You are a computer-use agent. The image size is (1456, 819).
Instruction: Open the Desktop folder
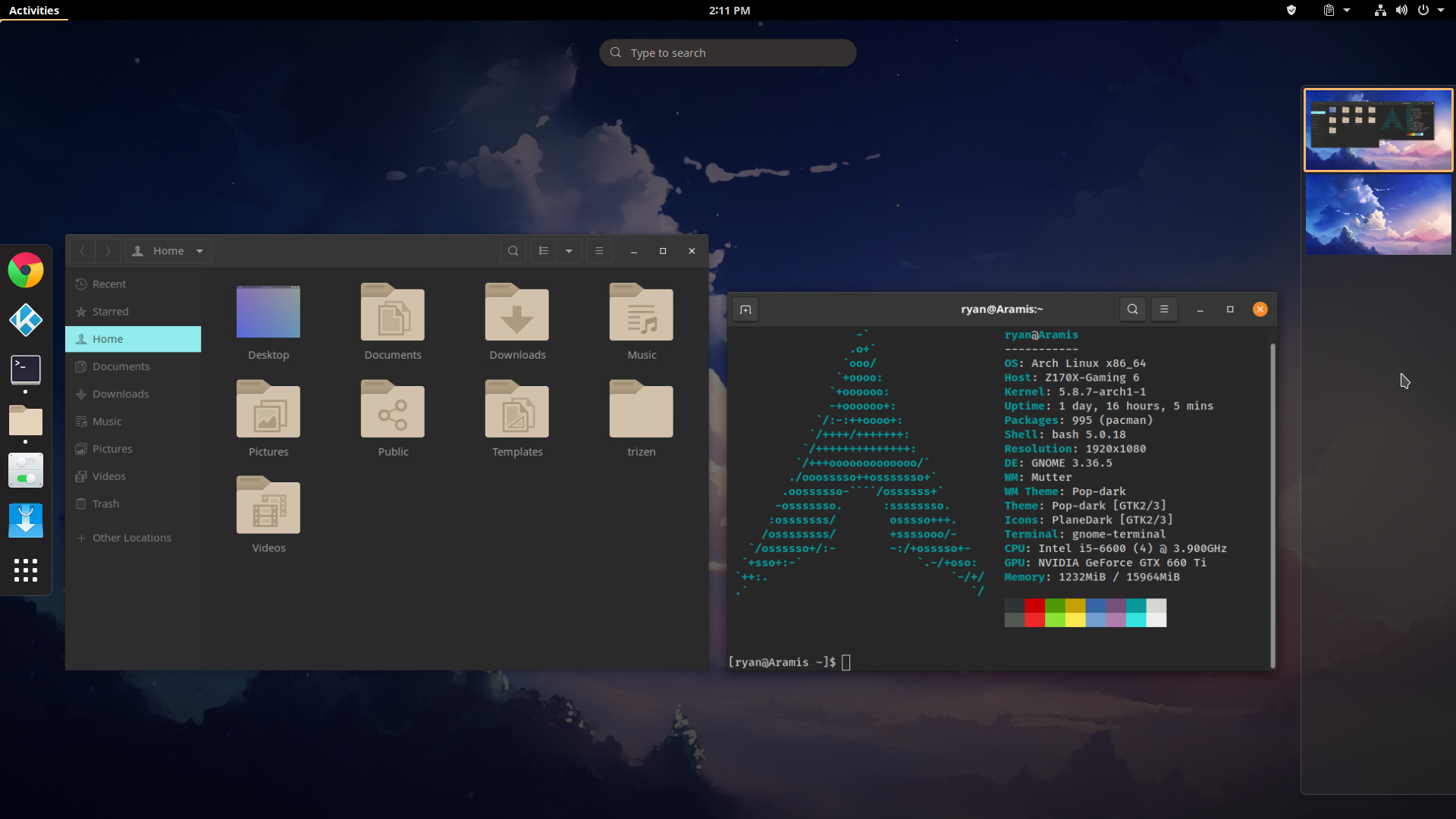click(x=268, y=312)
